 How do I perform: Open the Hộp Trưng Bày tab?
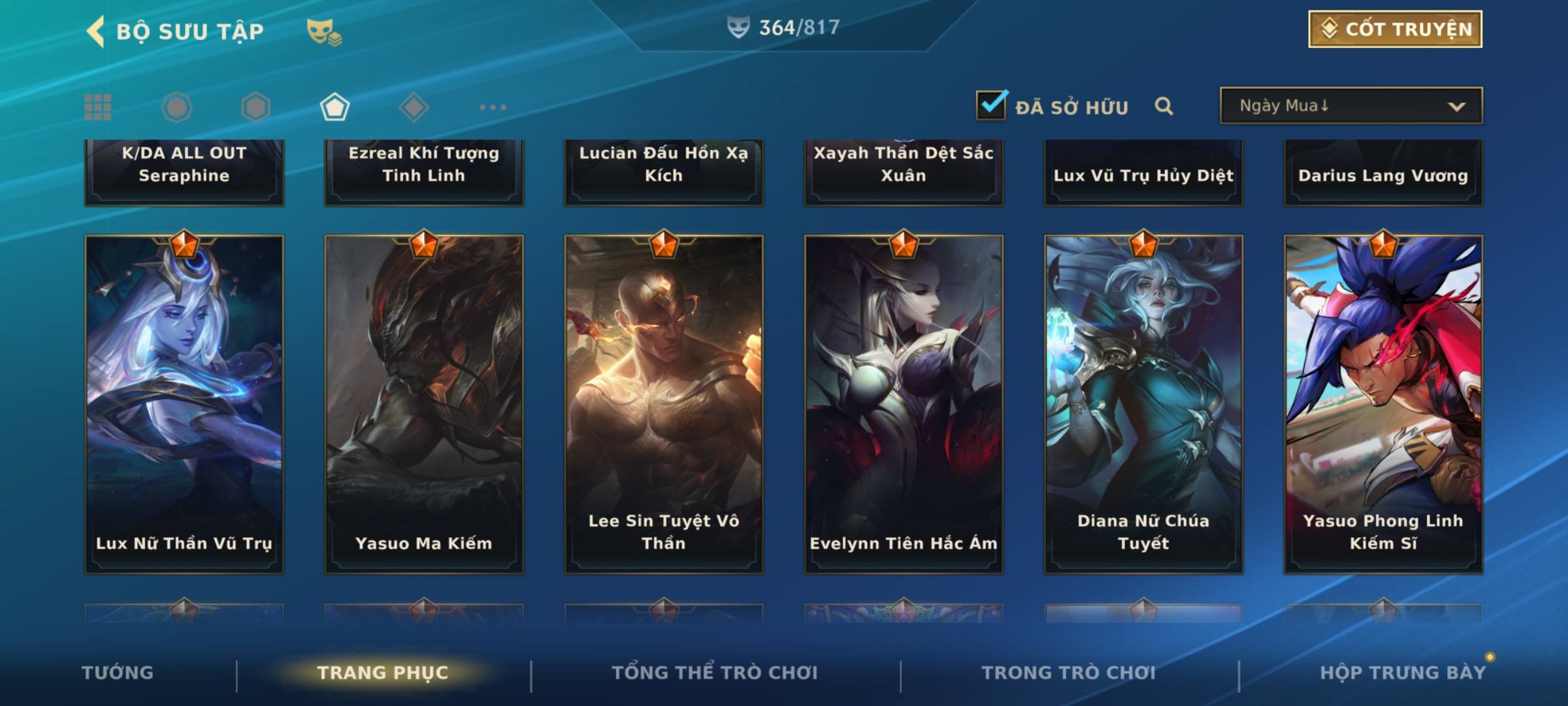click(1403, 673)
